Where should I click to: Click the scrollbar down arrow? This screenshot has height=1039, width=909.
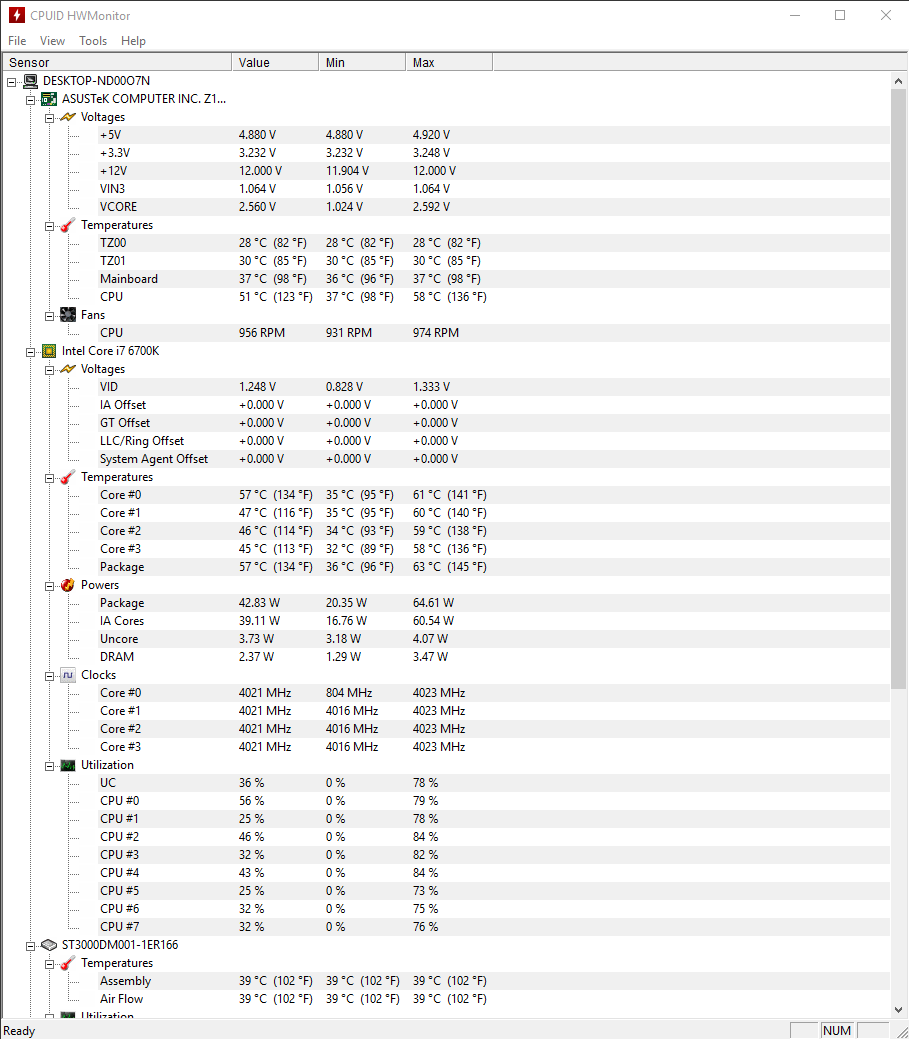pos(898,1011)
